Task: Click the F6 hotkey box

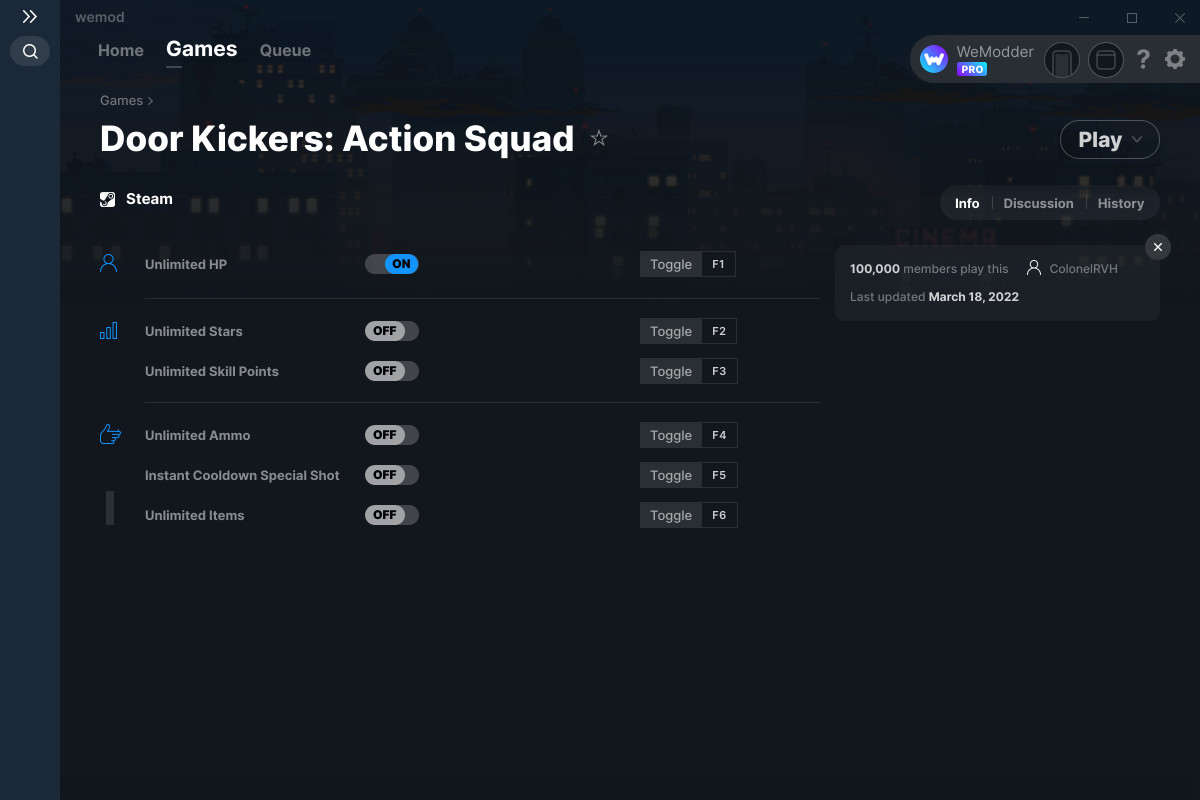Action: click(x=719, y=515)
